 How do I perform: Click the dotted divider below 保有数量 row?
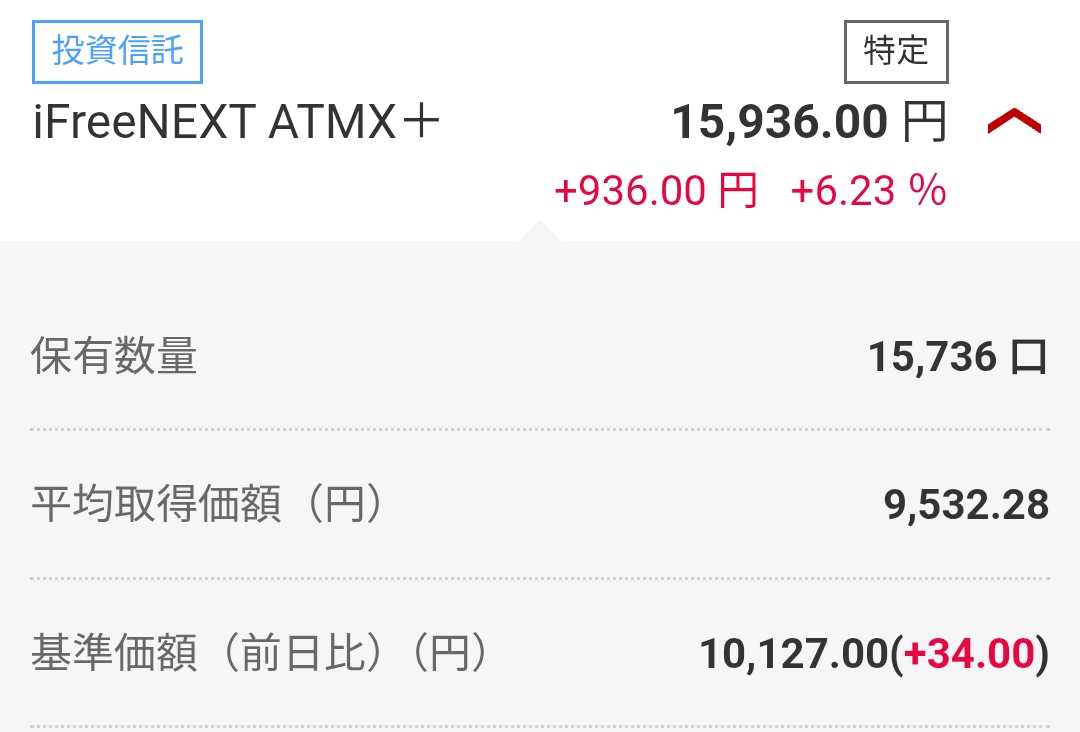540,429
